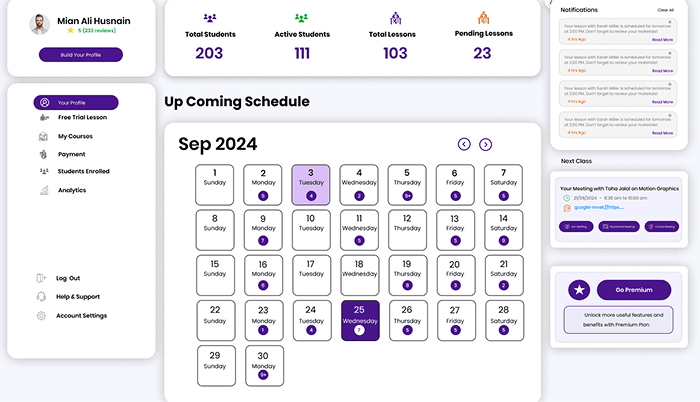700x402 pixels.
Task: Go to previous month in calendar
Action: 464,144
